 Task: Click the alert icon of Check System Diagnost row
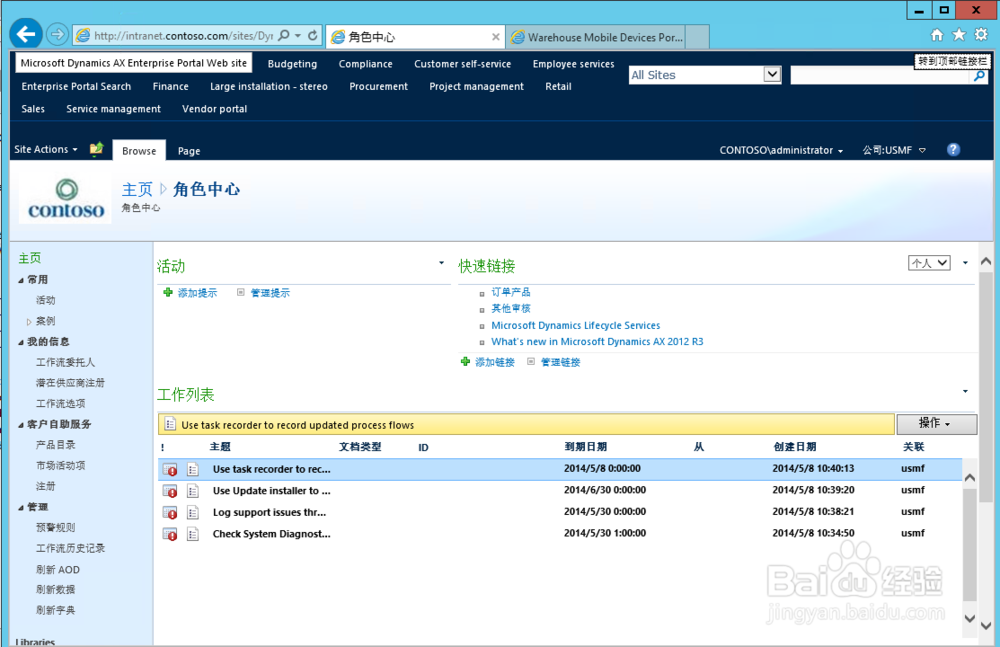[x=170, y=535]
